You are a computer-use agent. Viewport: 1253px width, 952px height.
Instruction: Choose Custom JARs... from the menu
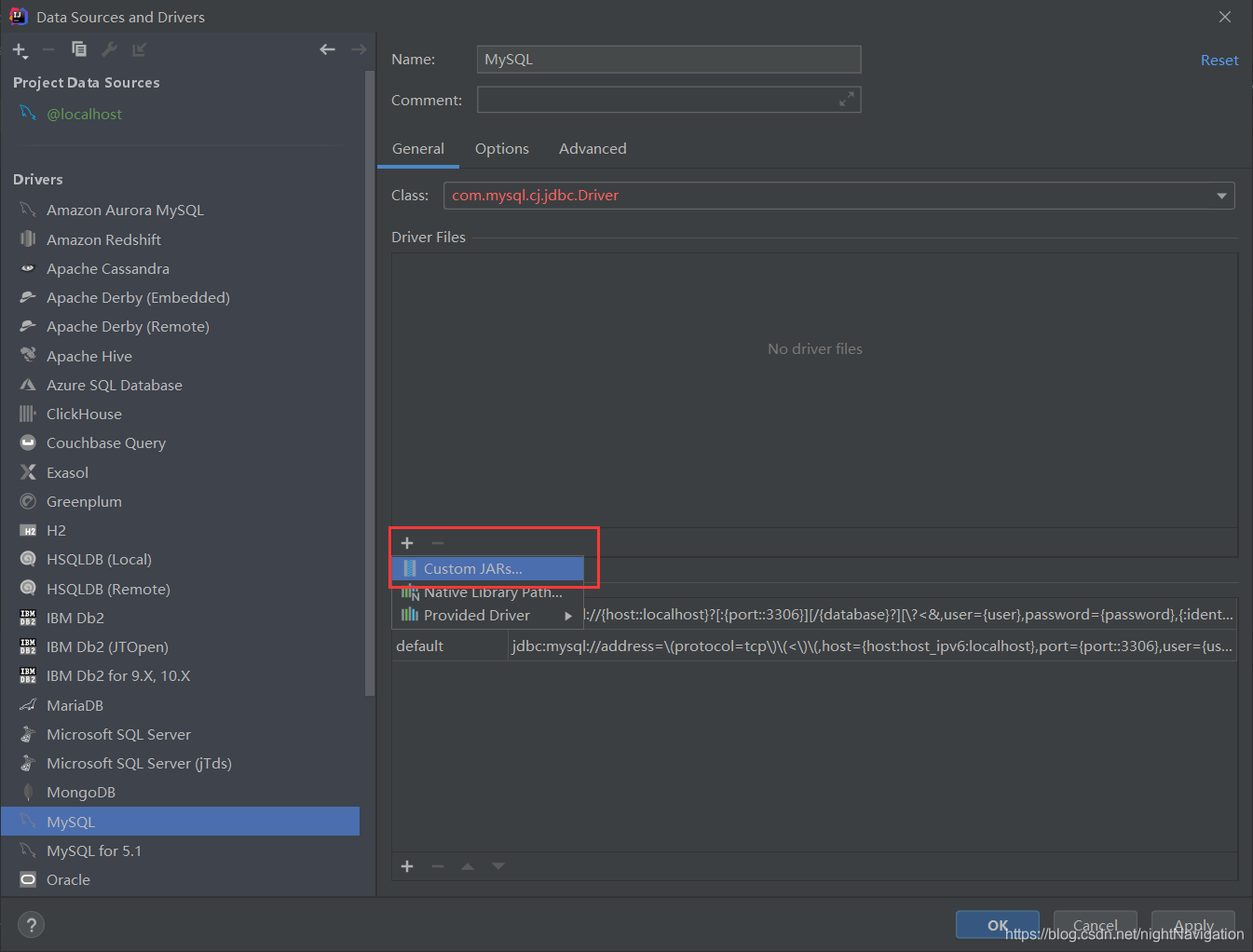(x=488, y=568)
